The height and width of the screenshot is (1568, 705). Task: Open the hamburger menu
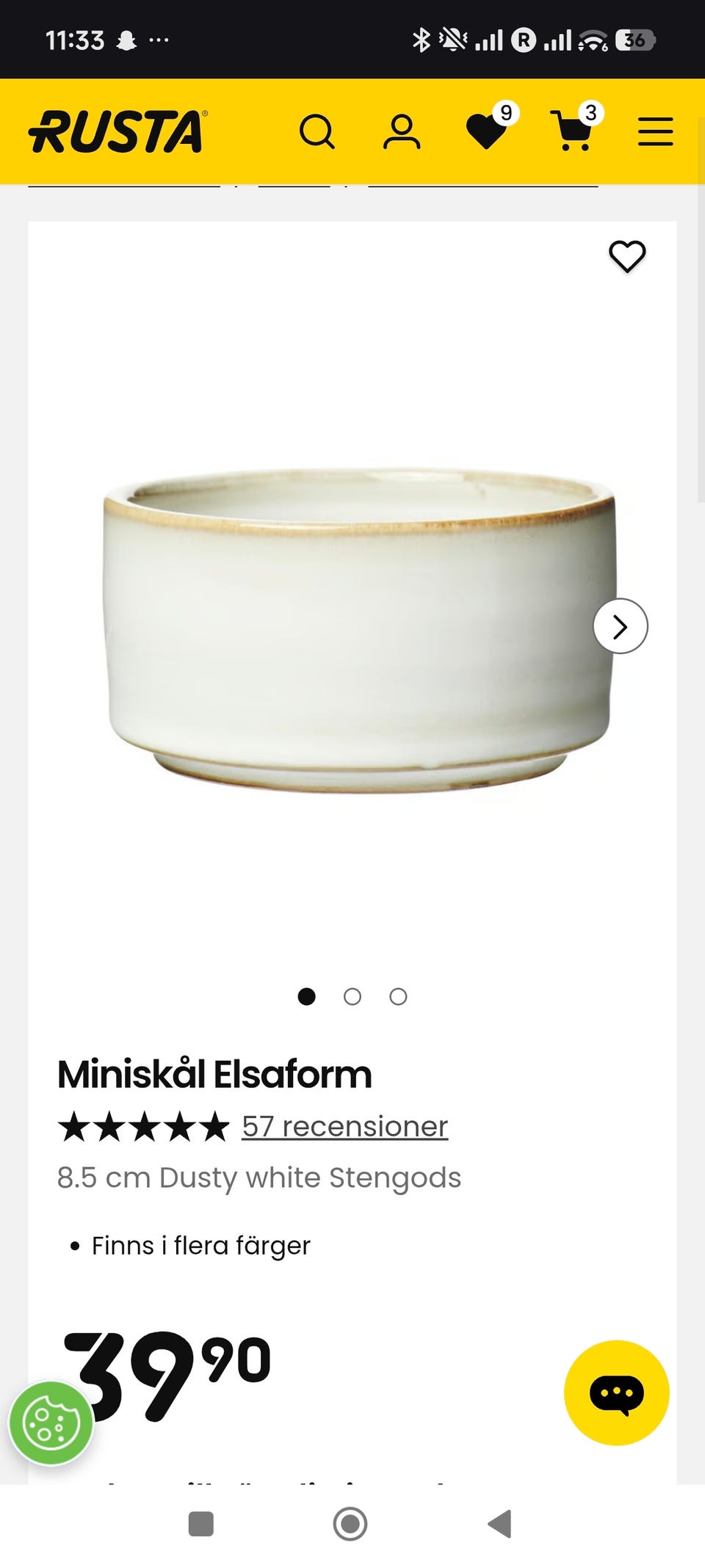coord(655,132)
